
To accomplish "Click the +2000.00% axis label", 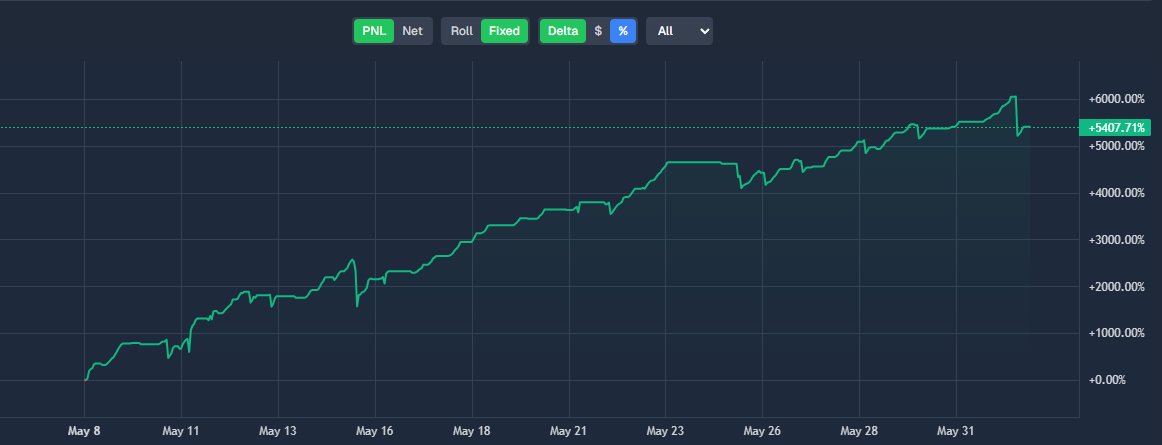I will 1117,286.
